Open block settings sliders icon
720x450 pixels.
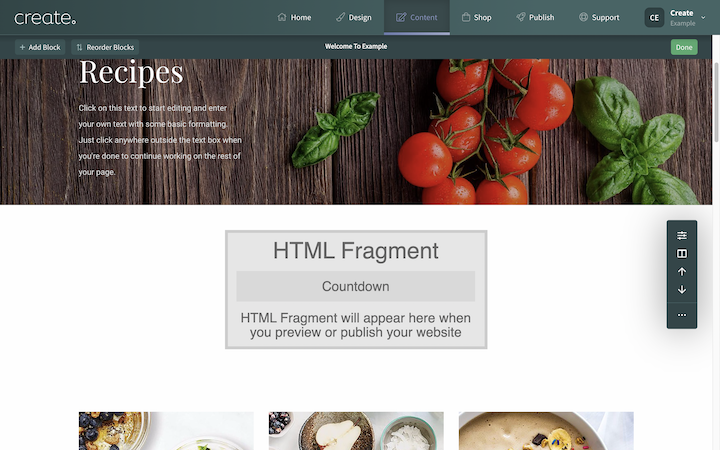682,236
